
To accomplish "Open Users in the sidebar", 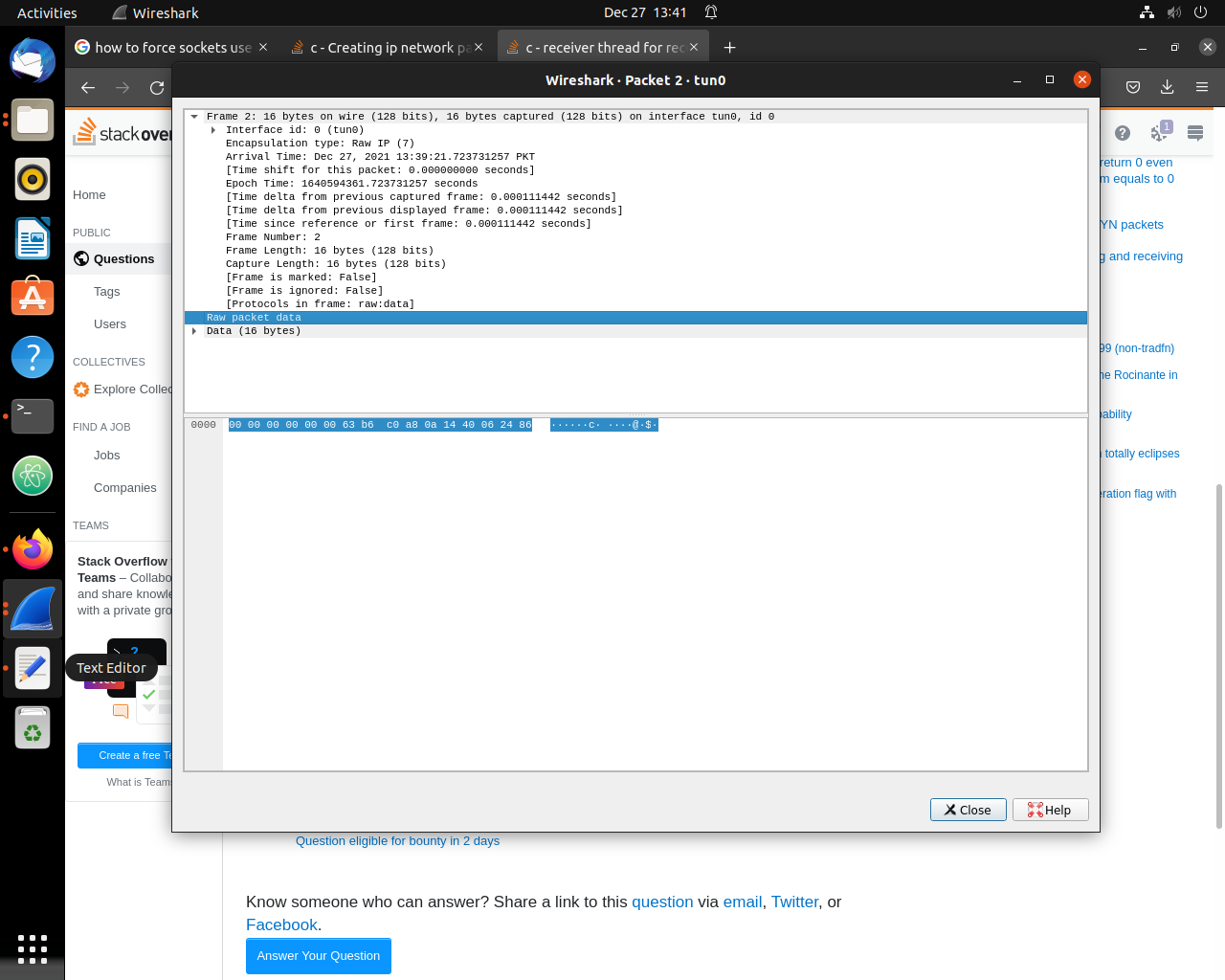I will [x=110, y=324].
